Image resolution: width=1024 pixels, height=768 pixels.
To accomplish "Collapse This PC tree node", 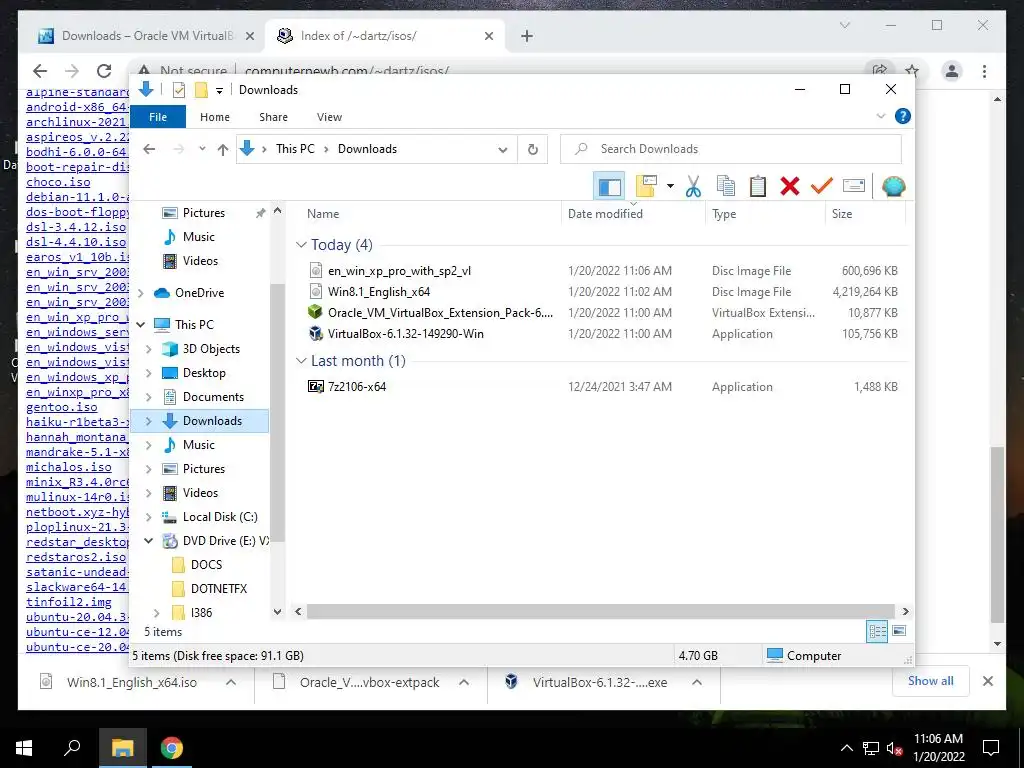I will (x=141, y=325).
